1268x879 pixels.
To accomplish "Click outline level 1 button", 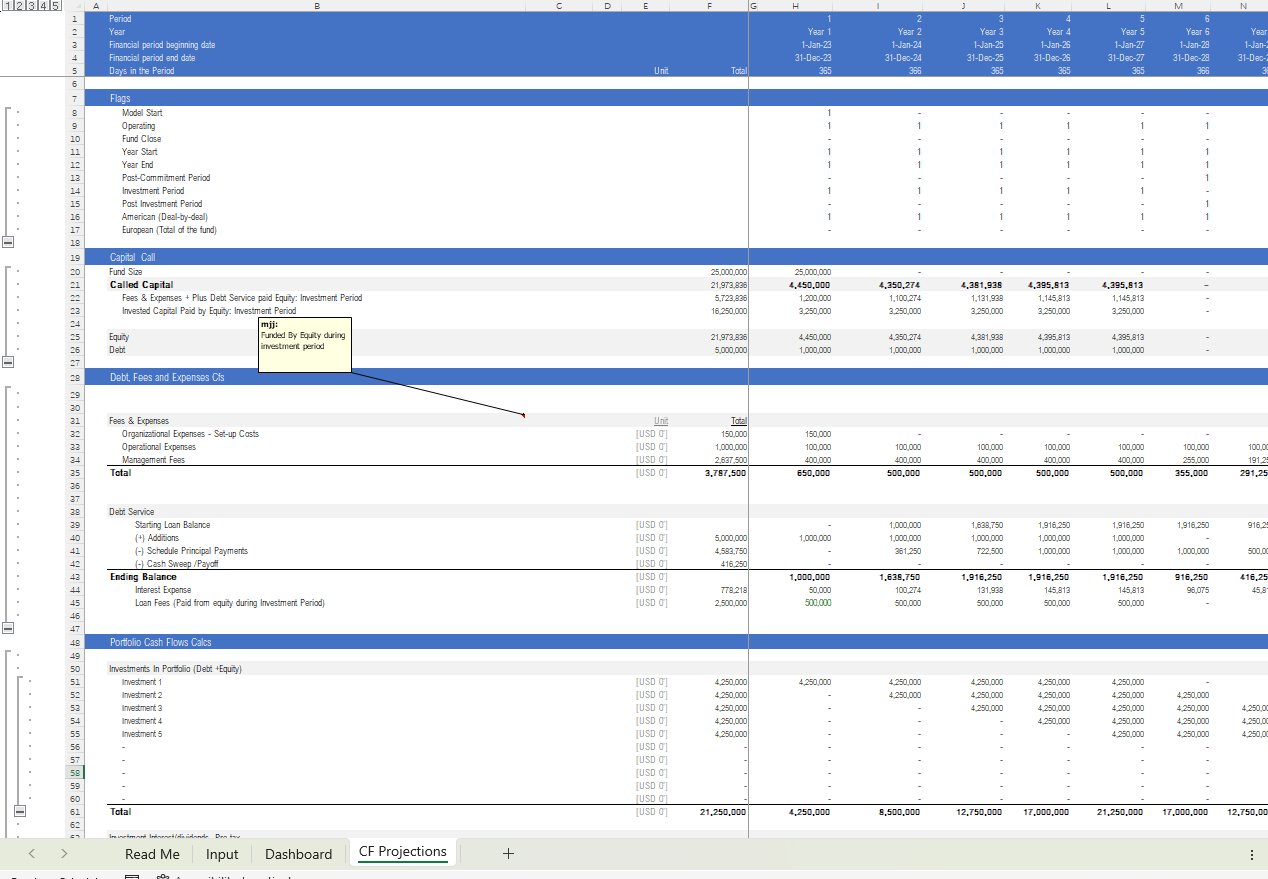I will (6, 6).
